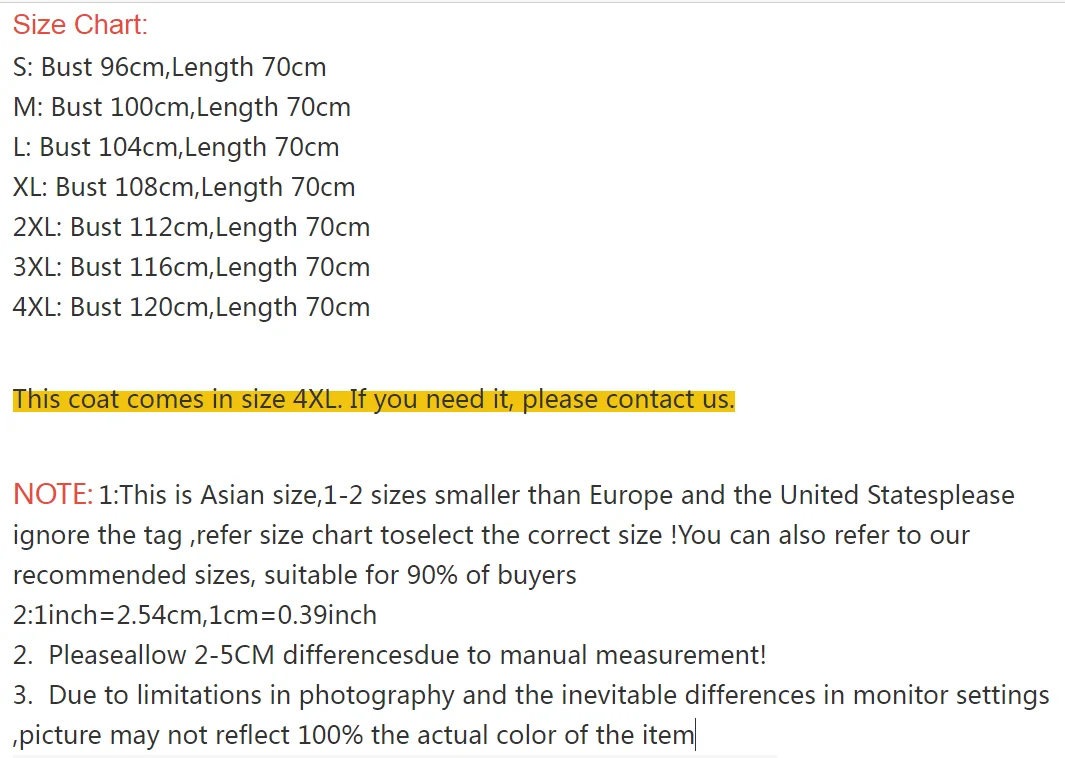Click the '4XL: Bust 120cm' size line

pos(192,308)
